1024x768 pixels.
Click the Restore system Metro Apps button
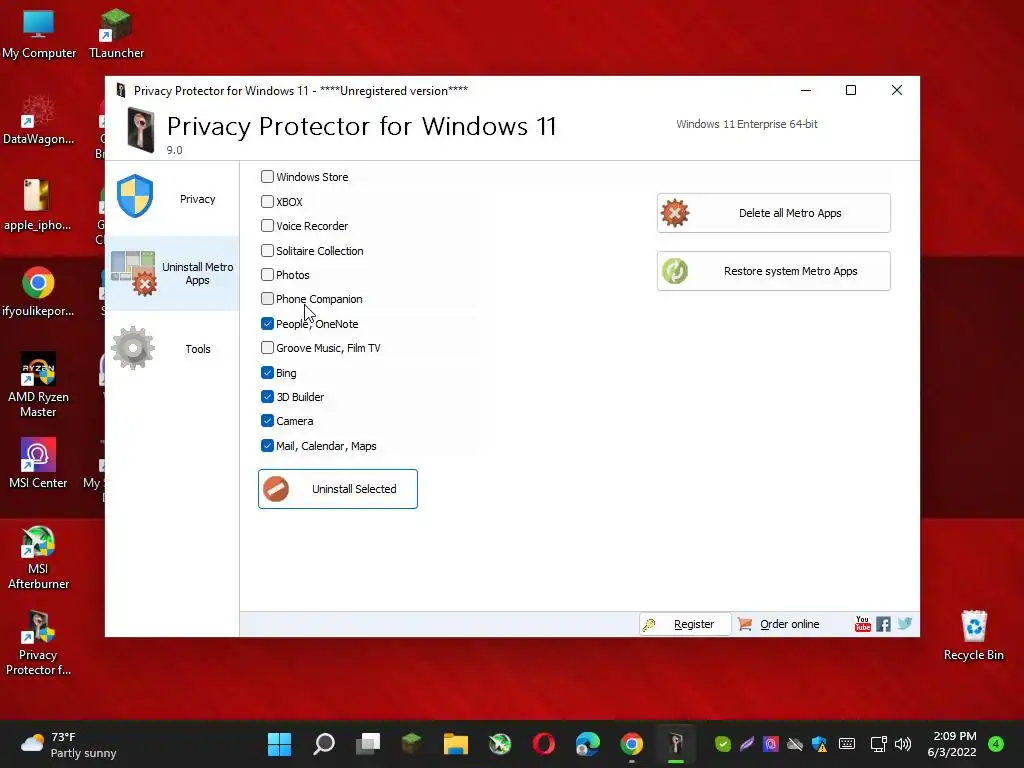tap(773, 270)
